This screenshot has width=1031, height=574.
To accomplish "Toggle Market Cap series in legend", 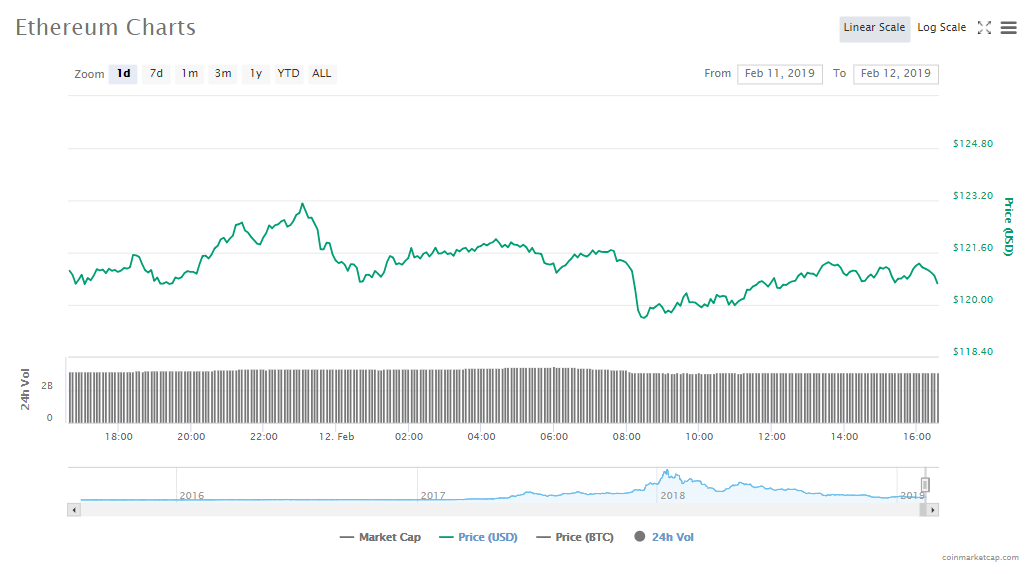I will (380, 538).
